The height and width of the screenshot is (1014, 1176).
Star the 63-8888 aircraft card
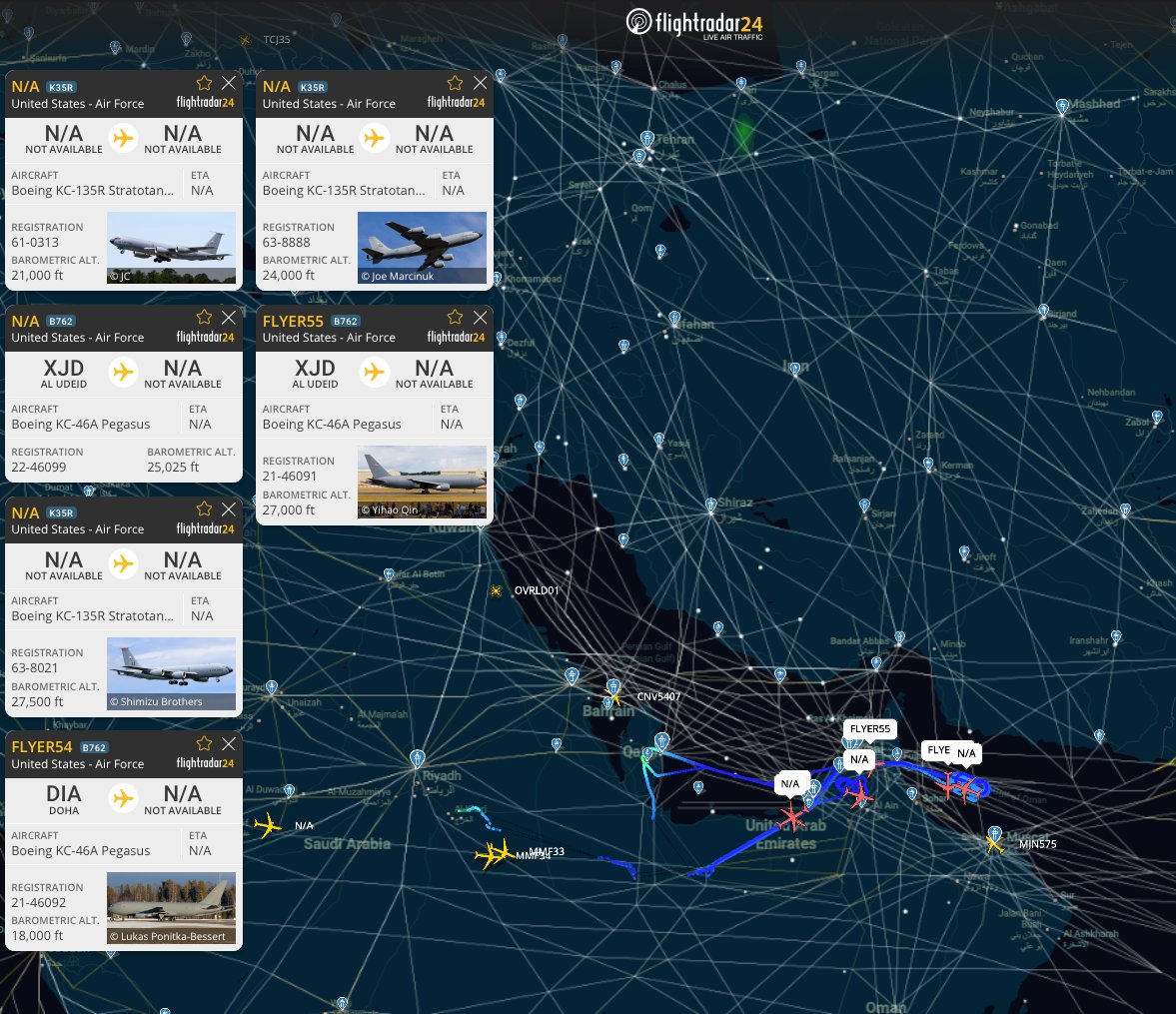coord(456,83)
